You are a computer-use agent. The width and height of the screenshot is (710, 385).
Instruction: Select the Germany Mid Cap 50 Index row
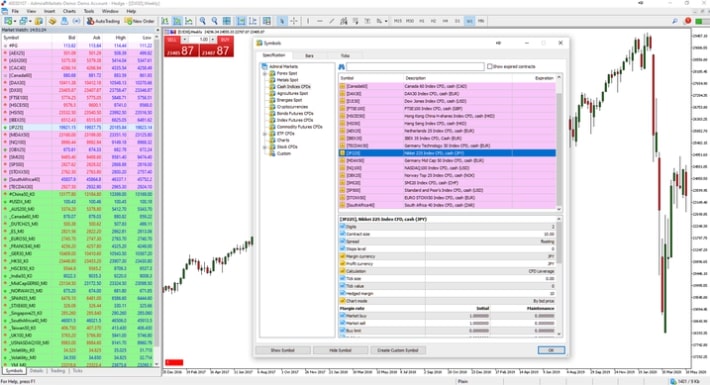click(447, 161)
